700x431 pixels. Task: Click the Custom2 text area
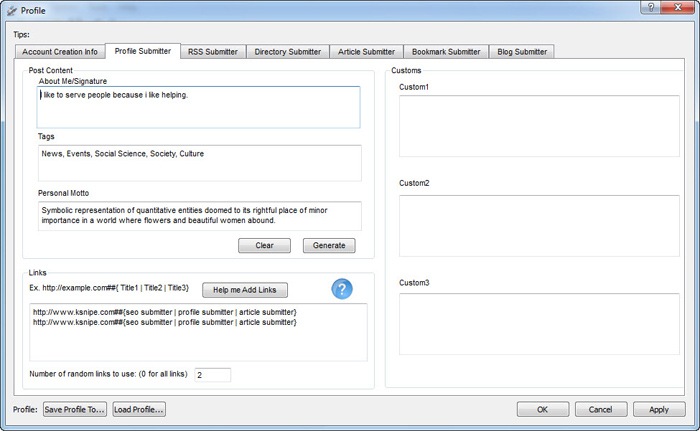pos(539,226)
